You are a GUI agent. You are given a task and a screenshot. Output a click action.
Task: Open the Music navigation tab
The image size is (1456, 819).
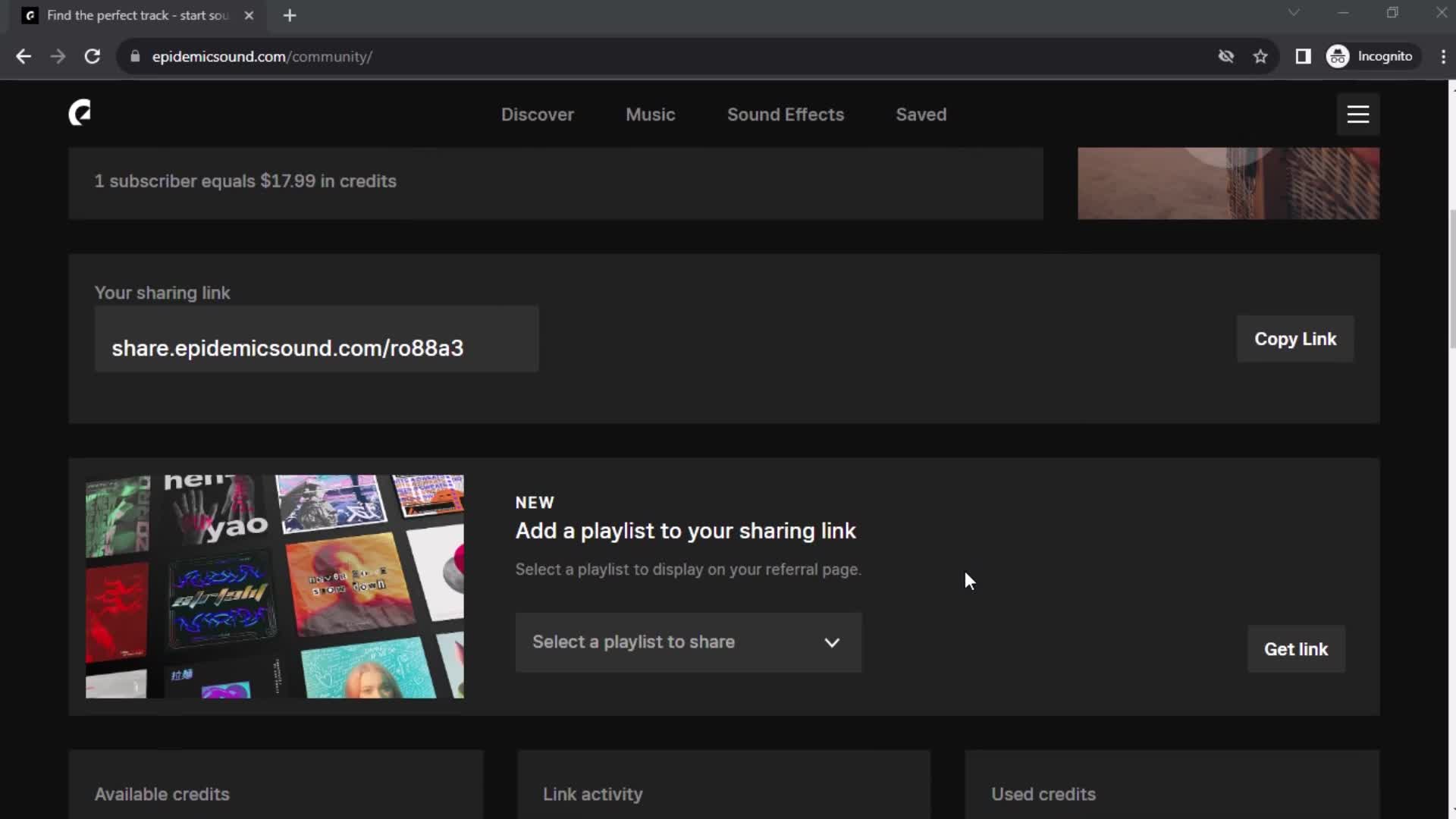point(652,114)
